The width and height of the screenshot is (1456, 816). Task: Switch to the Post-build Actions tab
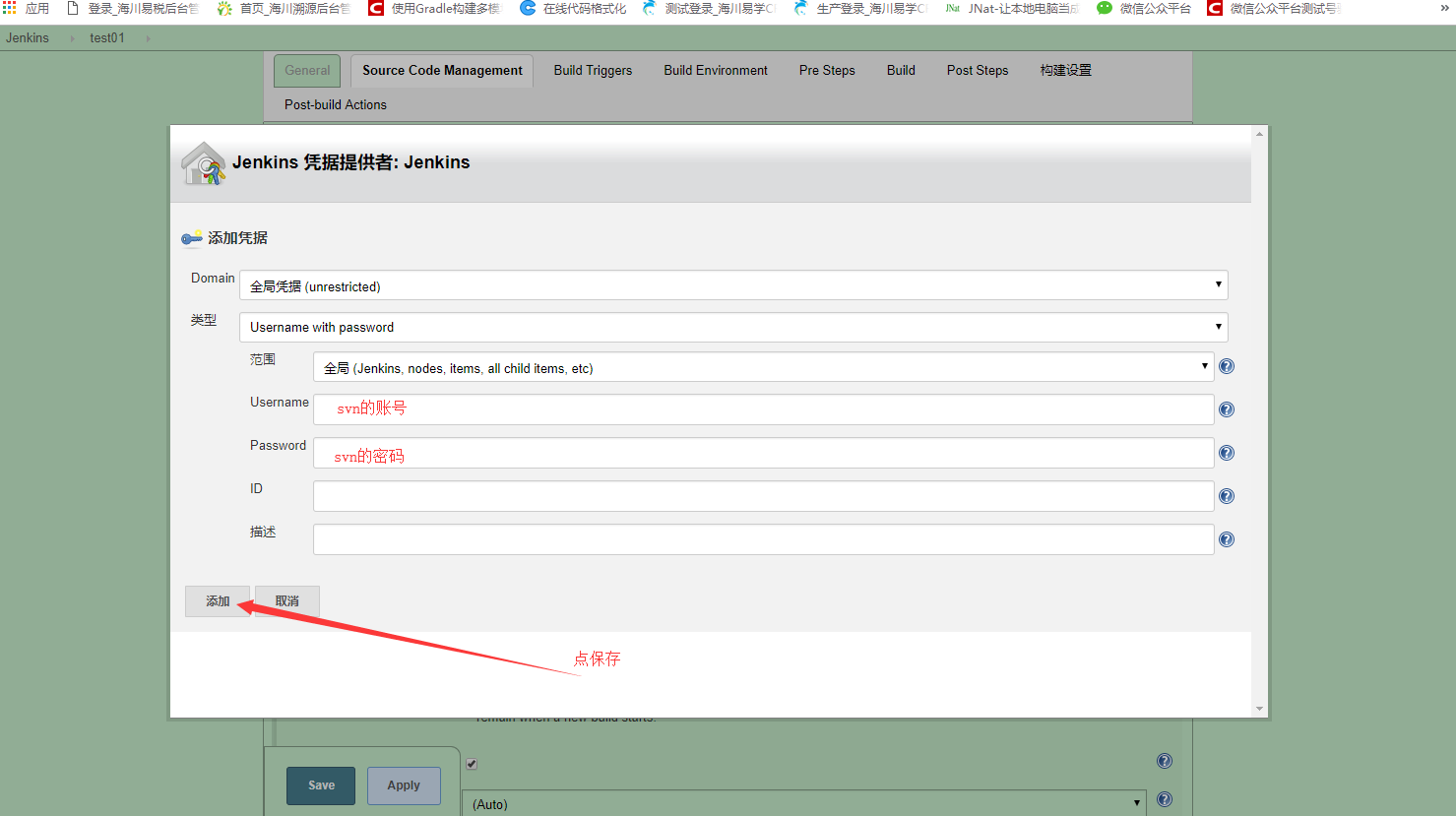point(336,104)
